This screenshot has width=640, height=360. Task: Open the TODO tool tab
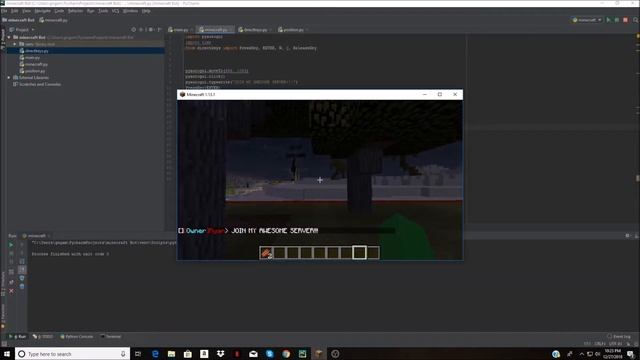(43, 337)
